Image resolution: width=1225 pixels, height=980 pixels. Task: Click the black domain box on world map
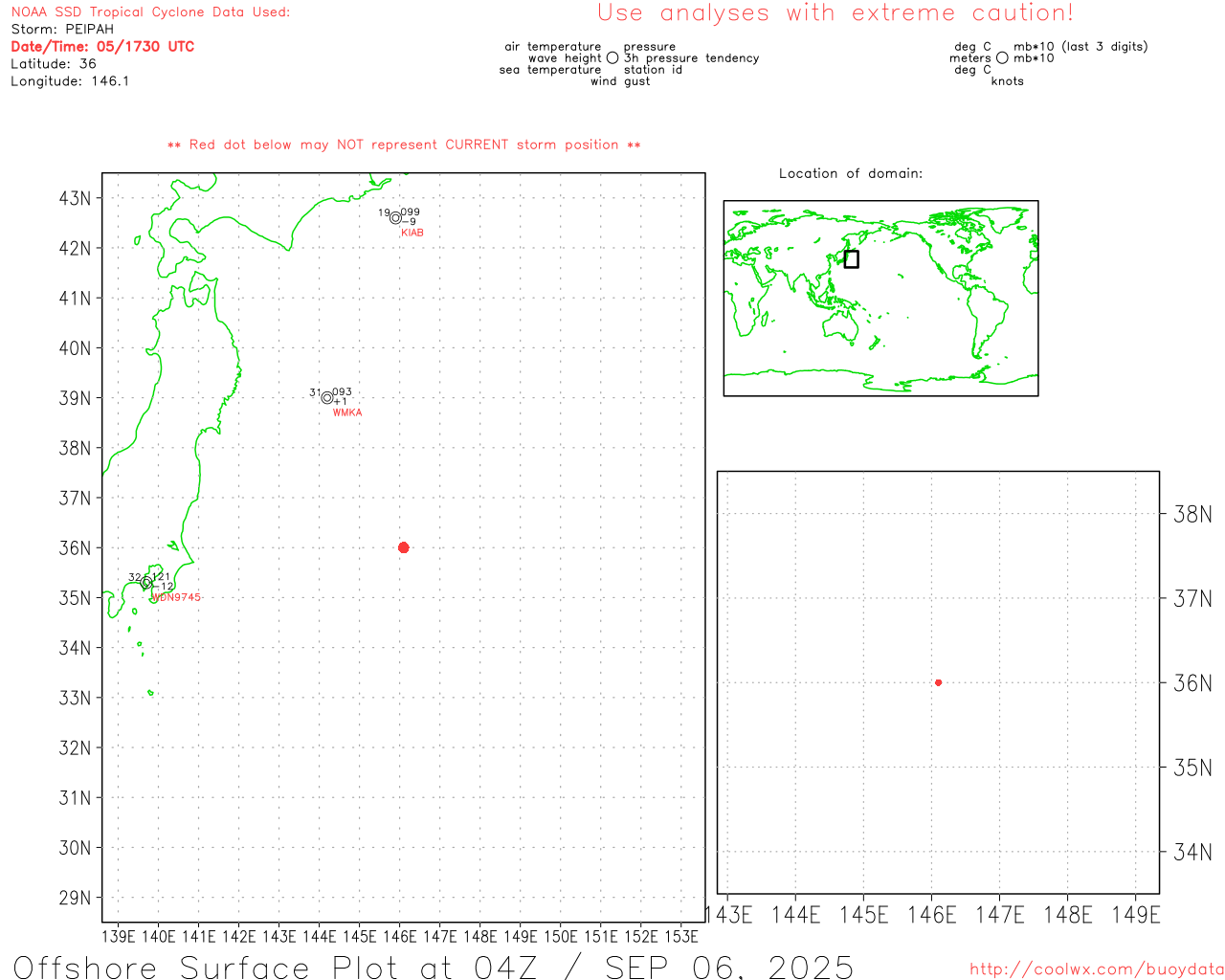(852, 259)
